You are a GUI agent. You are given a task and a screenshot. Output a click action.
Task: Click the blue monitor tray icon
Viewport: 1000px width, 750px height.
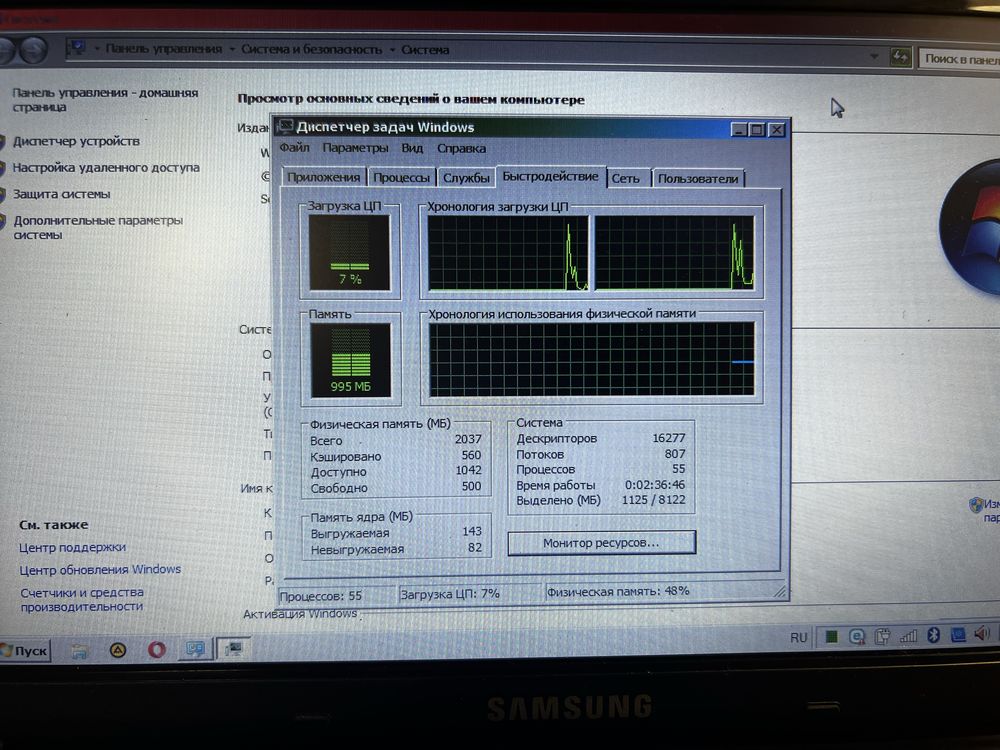pos(958,633)
